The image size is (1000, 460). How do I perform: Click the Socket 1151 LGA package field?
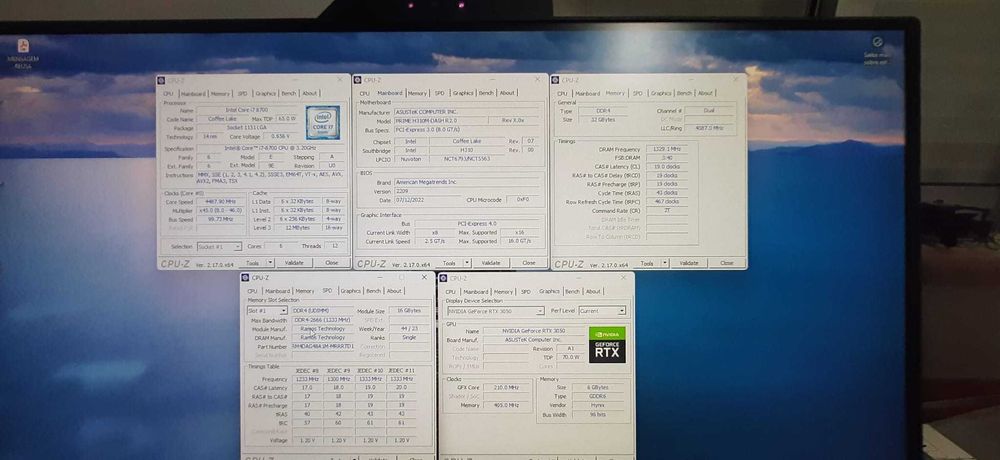[x=247, y=128]
